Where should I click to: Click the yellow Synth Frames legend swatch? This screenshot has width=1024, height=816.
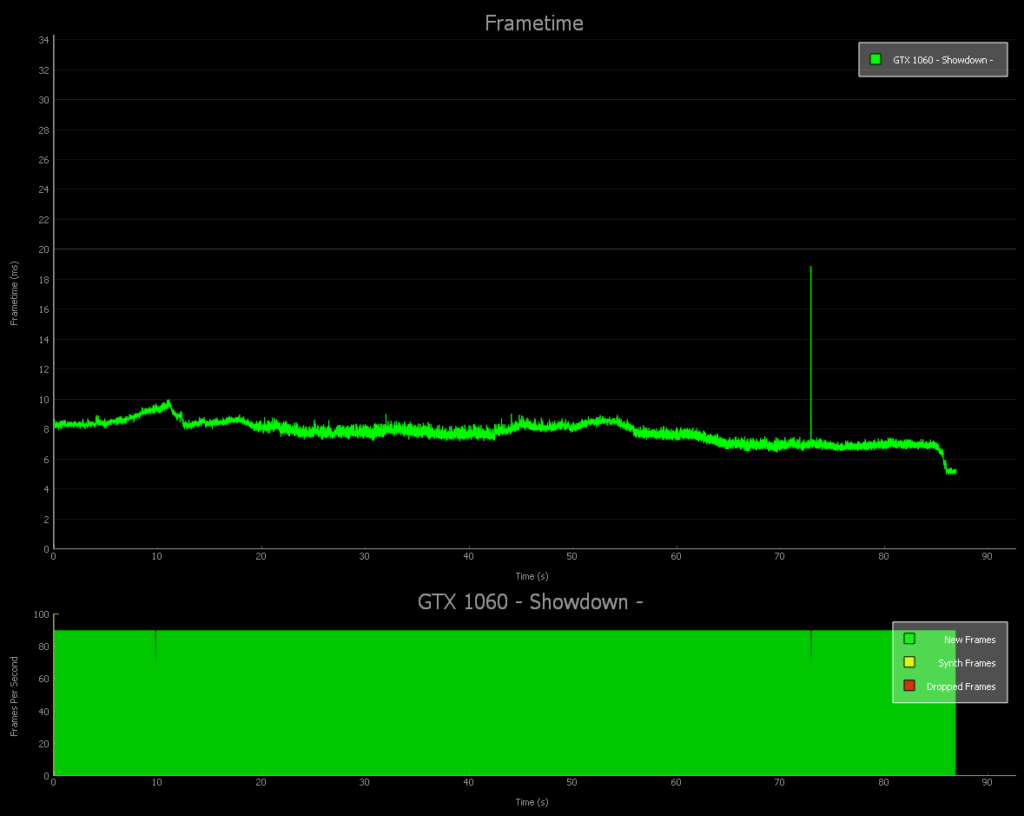point(909,662)
